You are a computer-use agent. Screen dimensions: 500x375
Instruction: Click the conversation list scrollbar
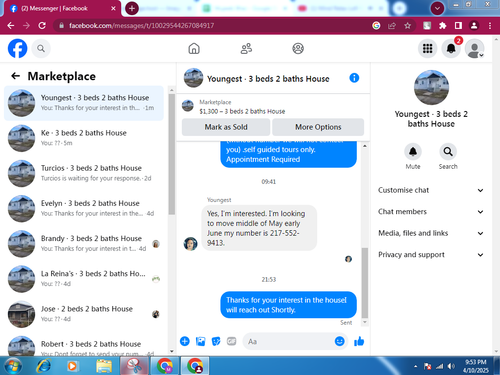click(172, 154)
